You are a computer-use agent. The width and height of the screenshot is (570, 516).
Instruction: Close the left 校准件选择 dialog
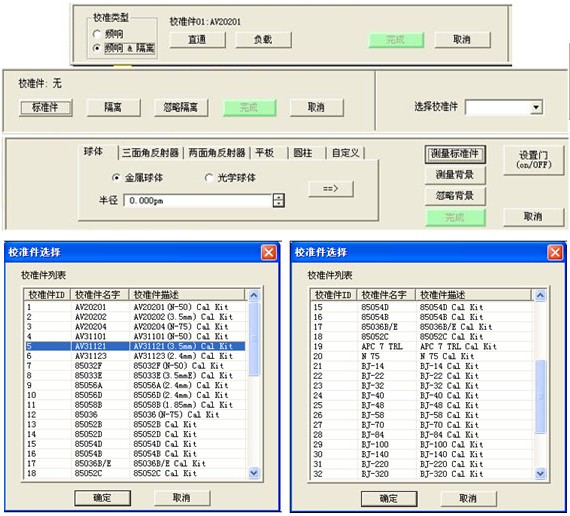tap(269, 252)
